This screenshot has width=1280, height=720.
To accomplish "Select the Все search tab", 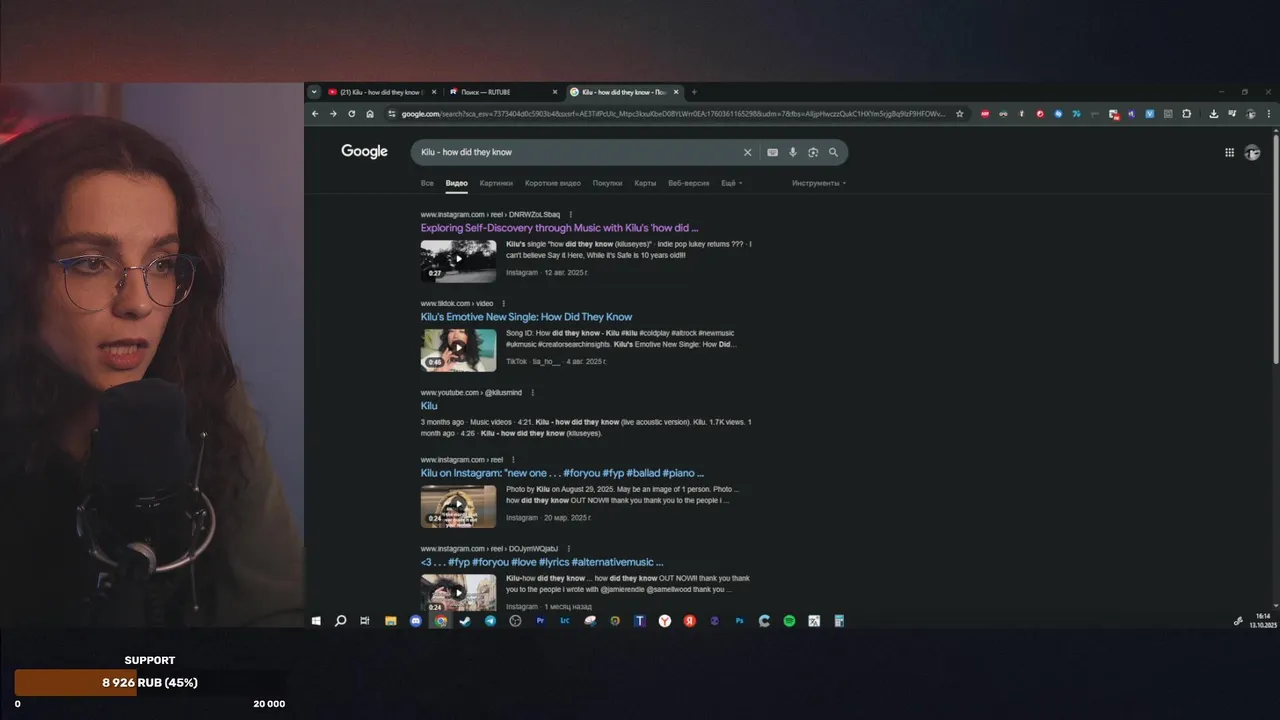I will tap(427, 183).
